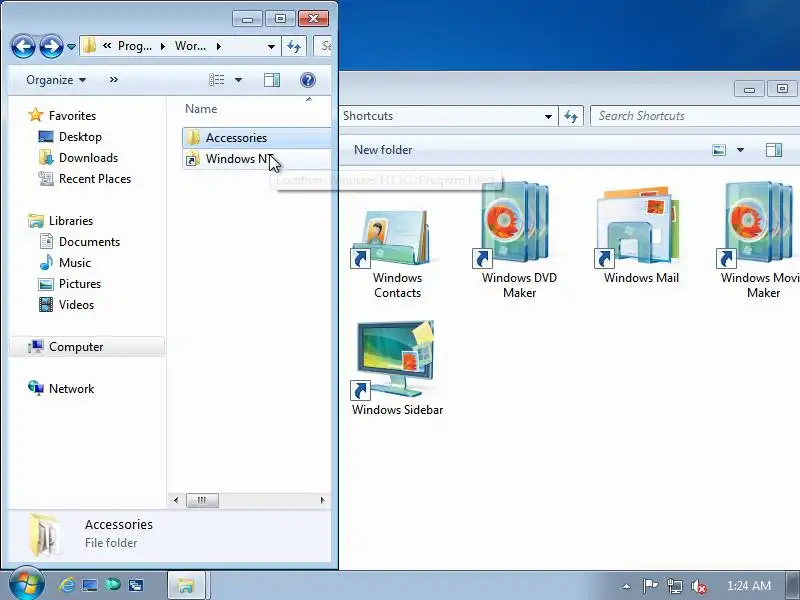Viewport: 800px width, 600px height.
Task: Open the recent pages dropdown beside Forward
Action: tap(71, 47)
